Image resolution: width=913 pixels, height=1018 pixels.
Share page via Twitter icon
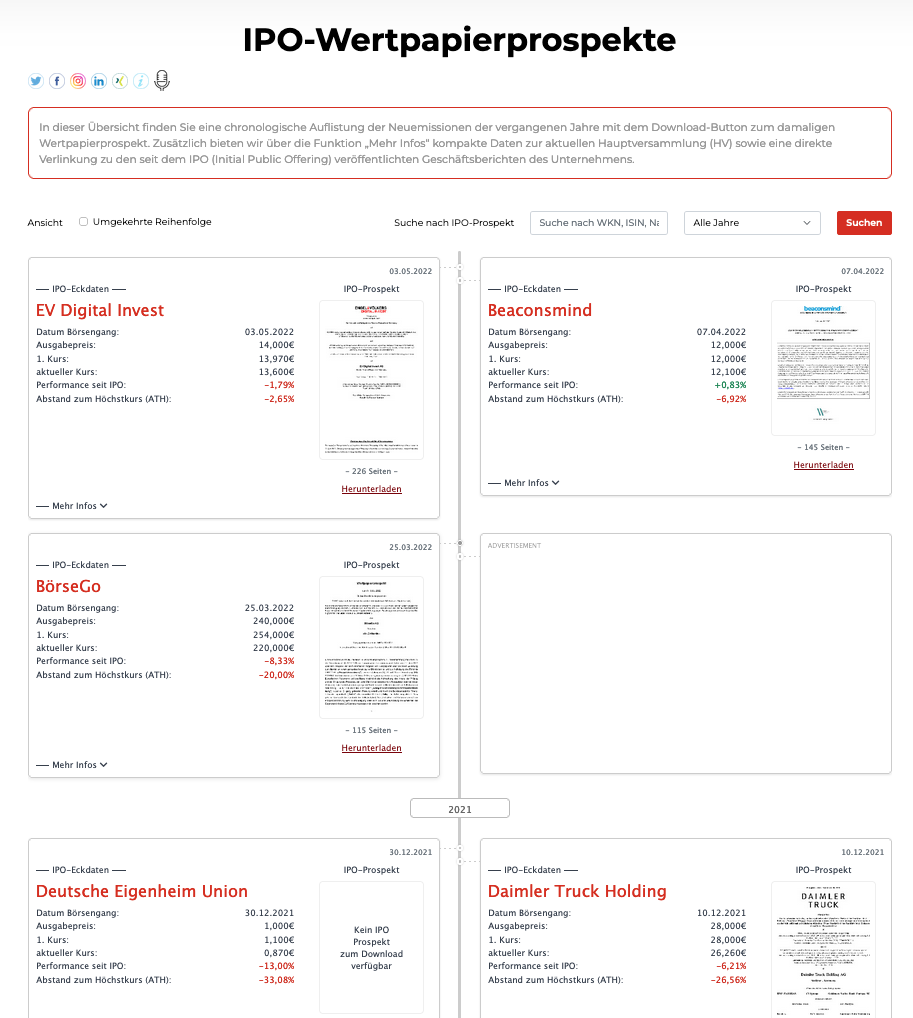point(36,81)
